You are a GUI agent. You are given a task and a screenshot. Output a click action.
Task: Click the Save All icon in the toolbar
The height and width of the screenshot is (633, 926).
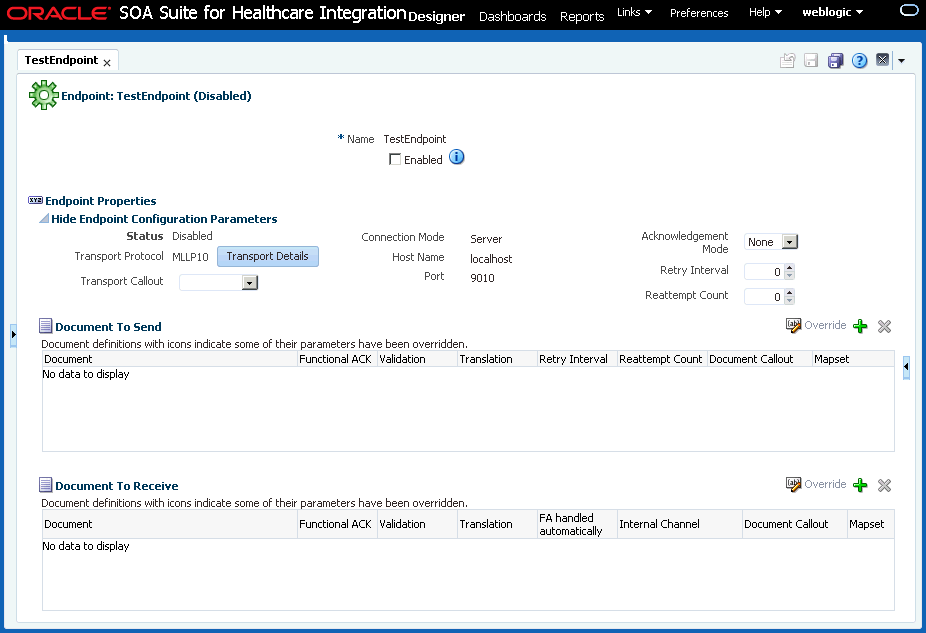[x=835, y=60]
